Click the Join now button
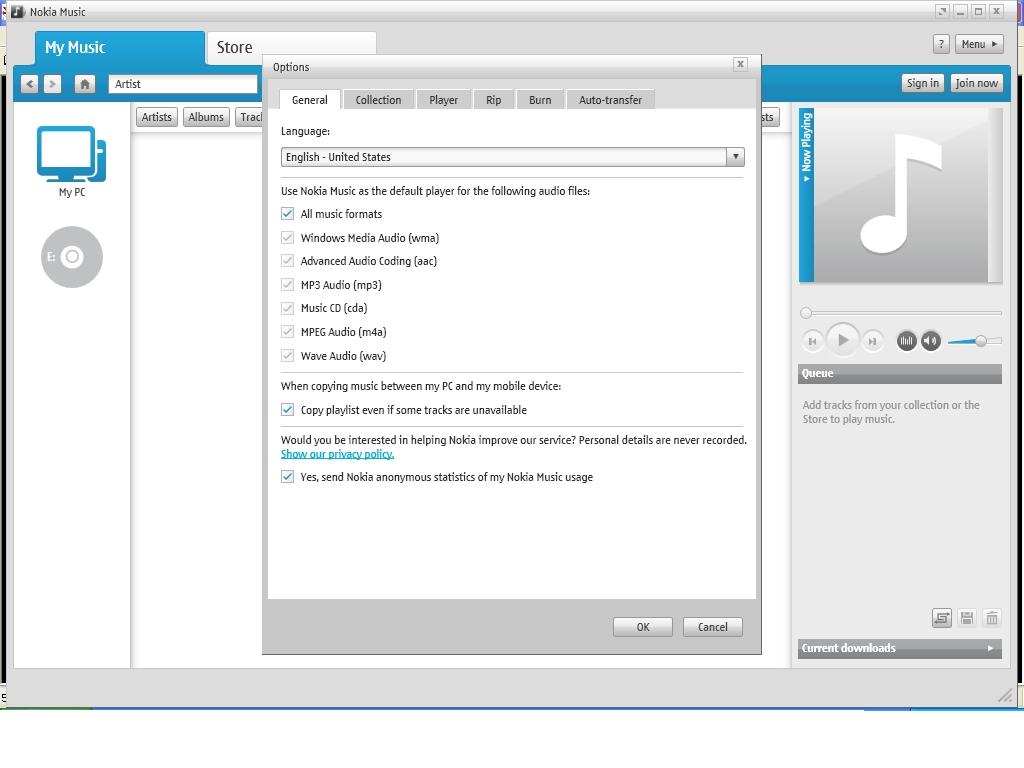The height and width of the screenshot is (768, 1024). (x=976, y=83)
